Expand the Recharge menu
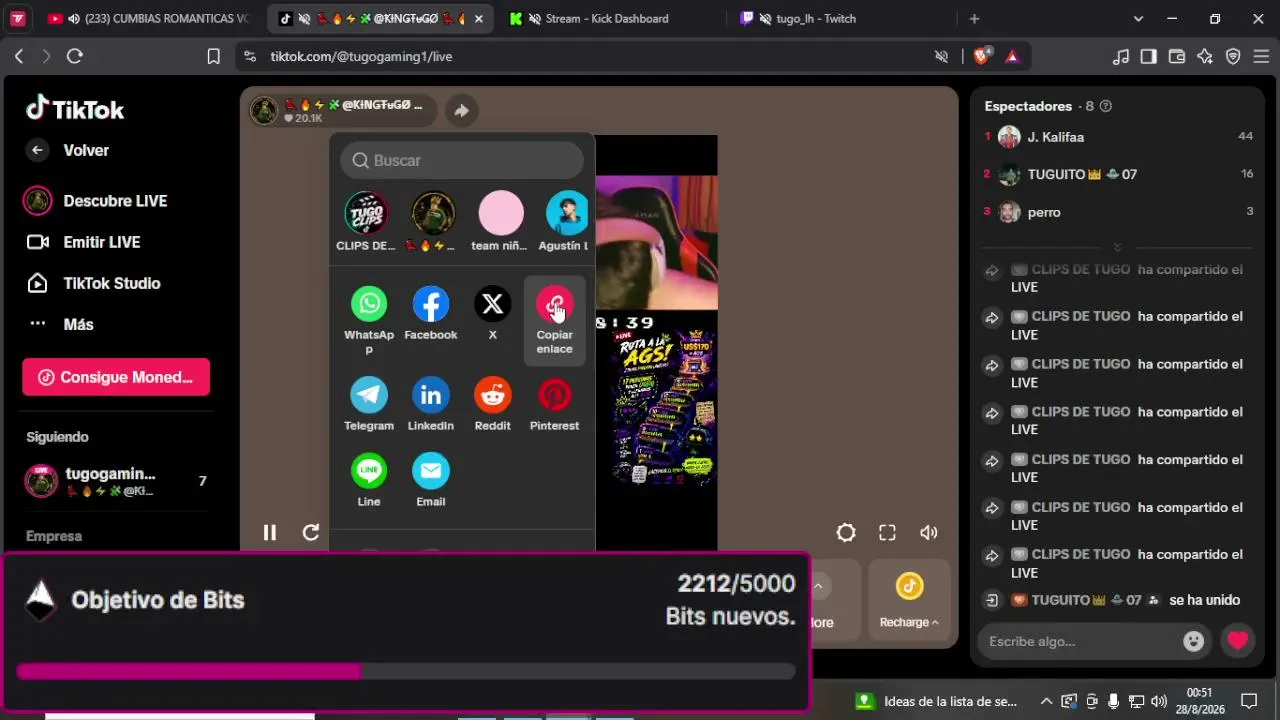 pyautogui.click(x=909, y=600)
